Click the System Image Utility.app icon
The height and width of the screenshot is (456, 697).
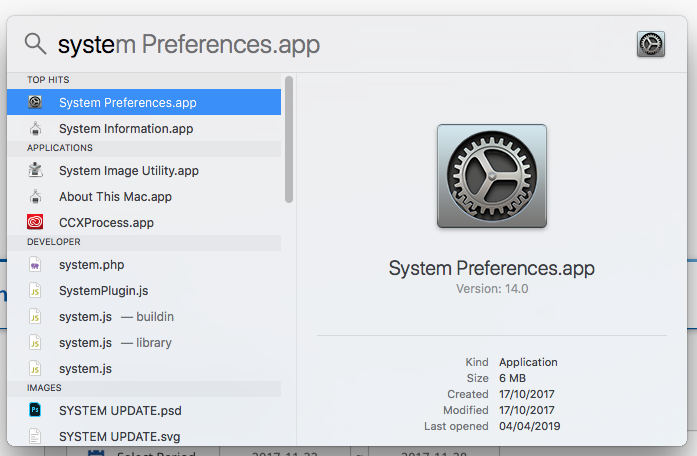[35, 171]
